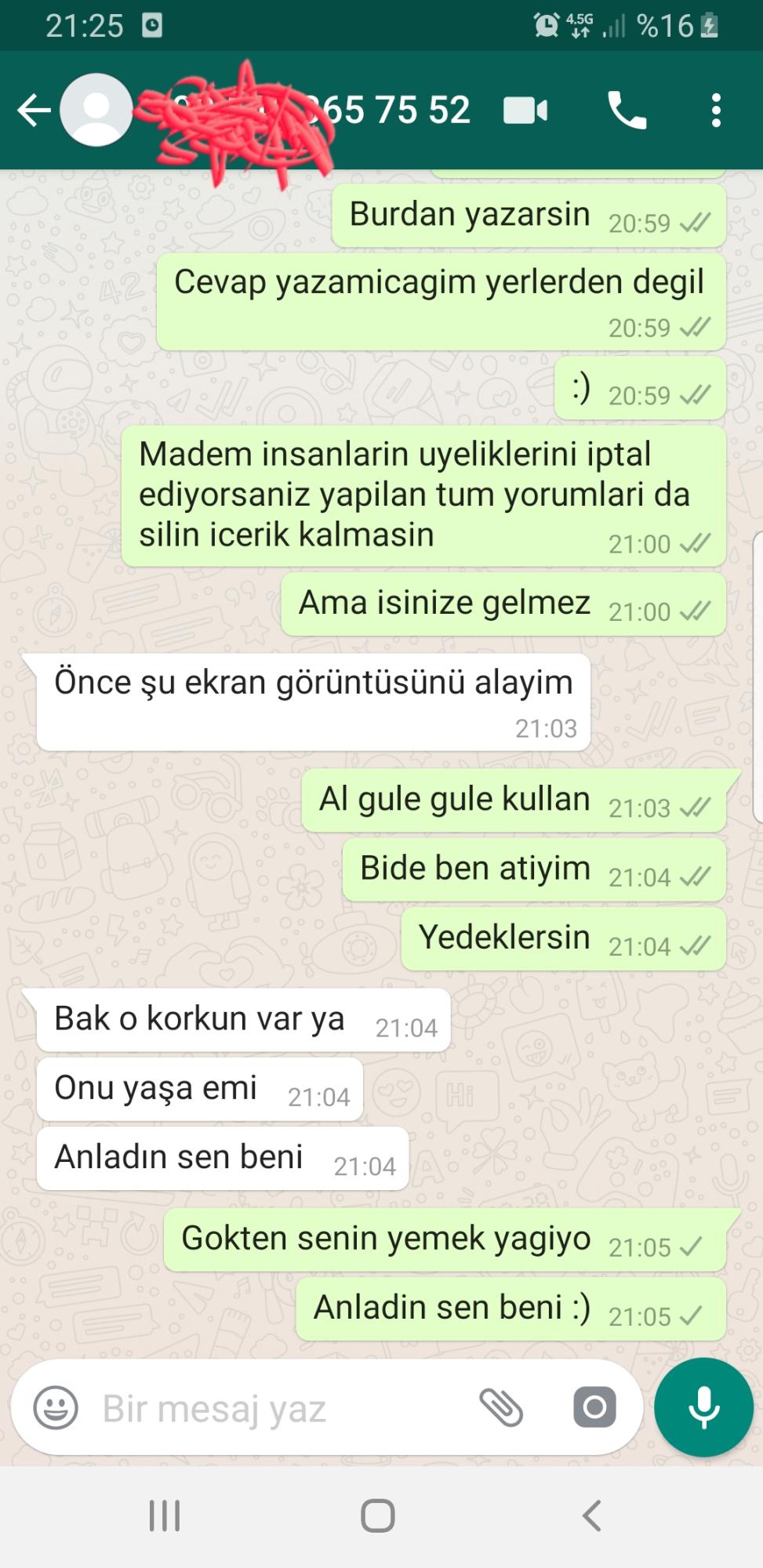Open the three-dot options menu

click(x=716, y=111)
